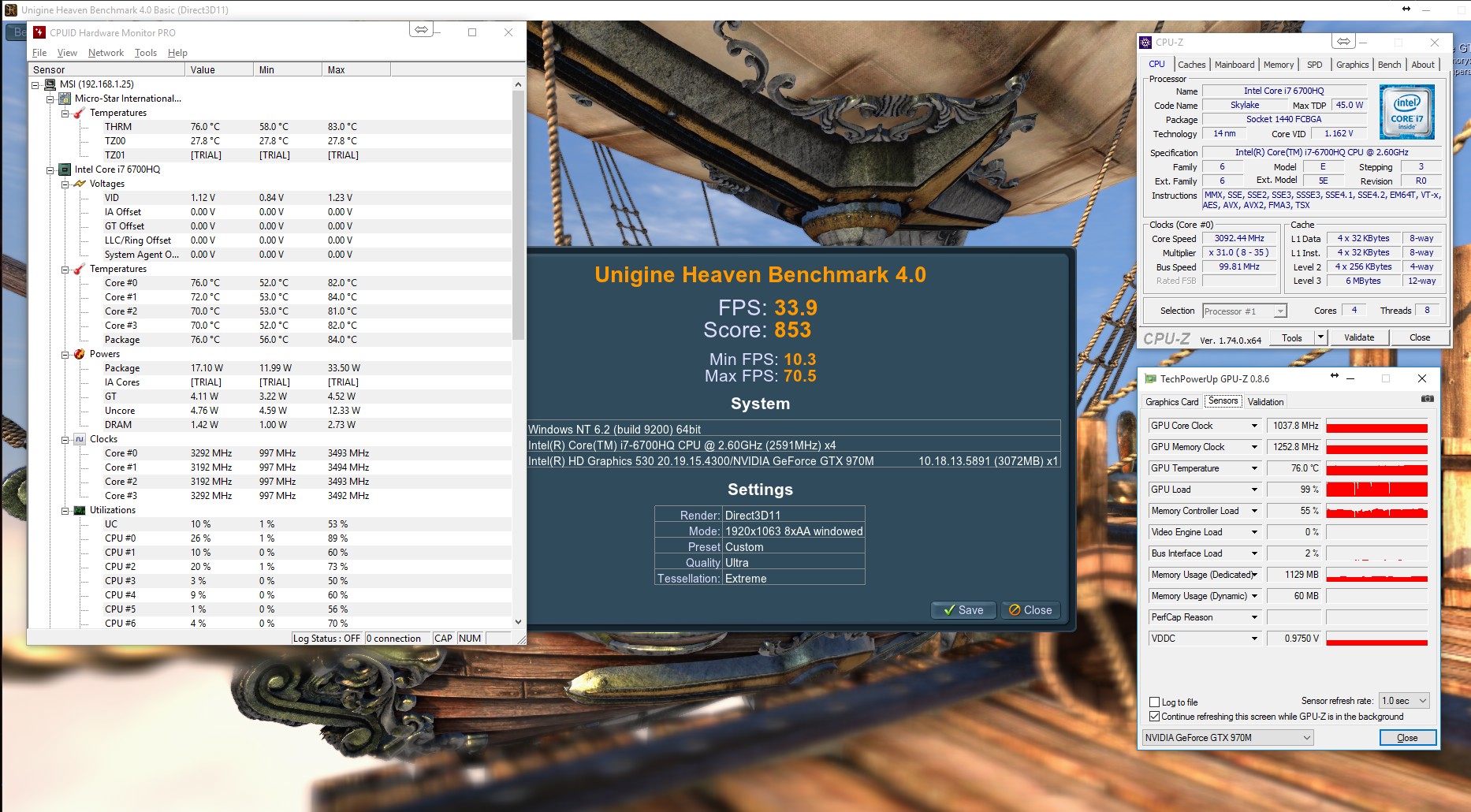This screenshot has height=812, width=1471.
Task: Click the Intel Core i7 logo in CPU-Z
Action: coord(1406,114)
